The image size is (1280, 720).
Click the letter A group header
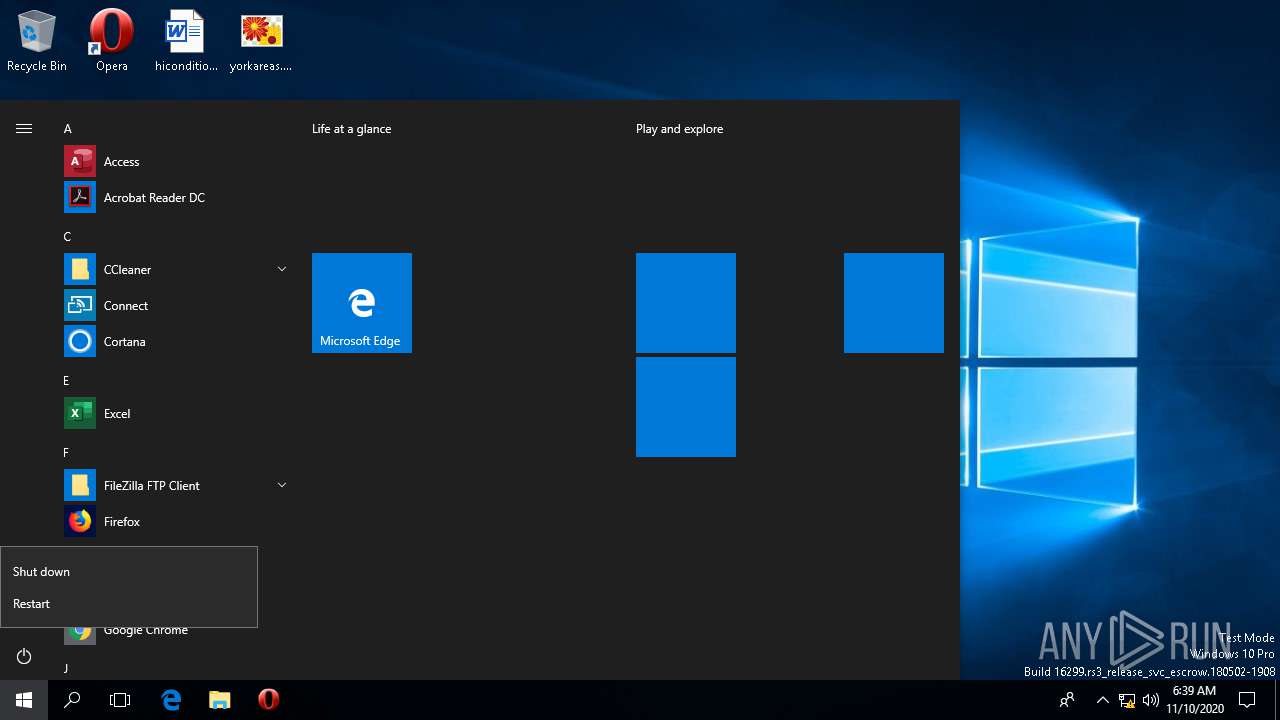pos(68,129)
